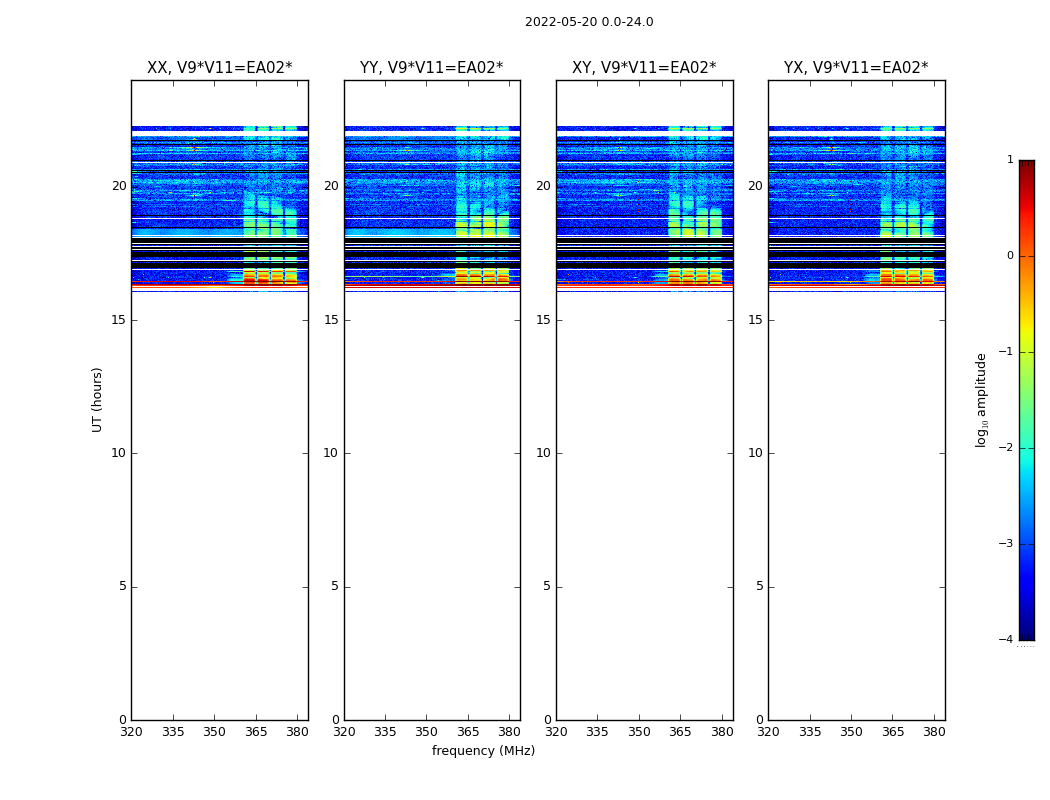Click the "UT (hours)" y-axis label

97,399
